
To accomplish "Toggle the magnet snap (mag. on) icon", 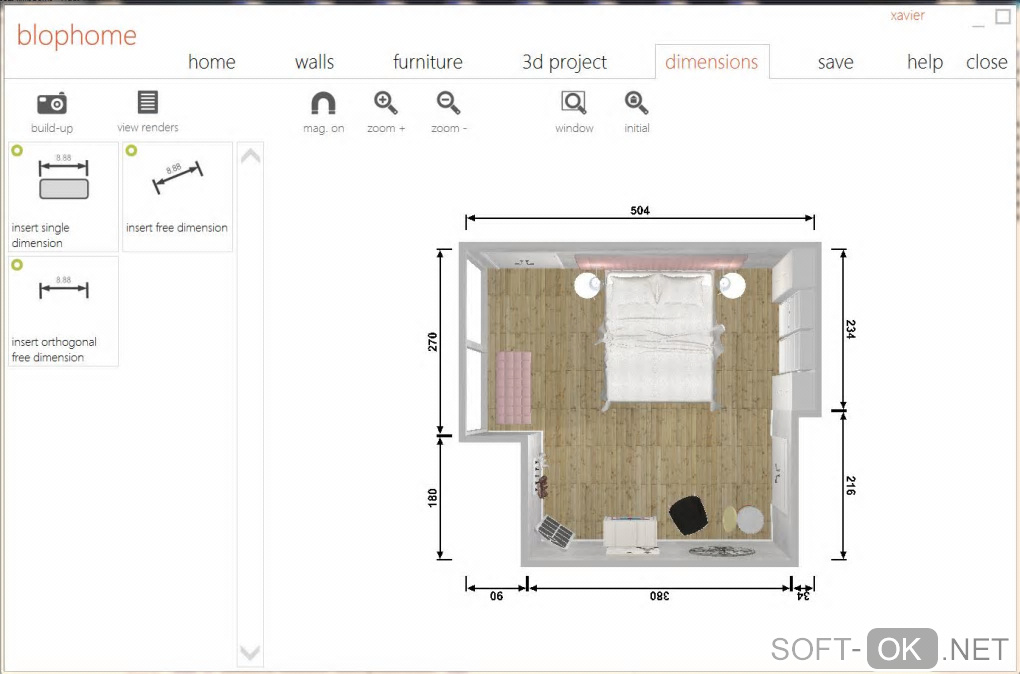I will click(323, 103).
